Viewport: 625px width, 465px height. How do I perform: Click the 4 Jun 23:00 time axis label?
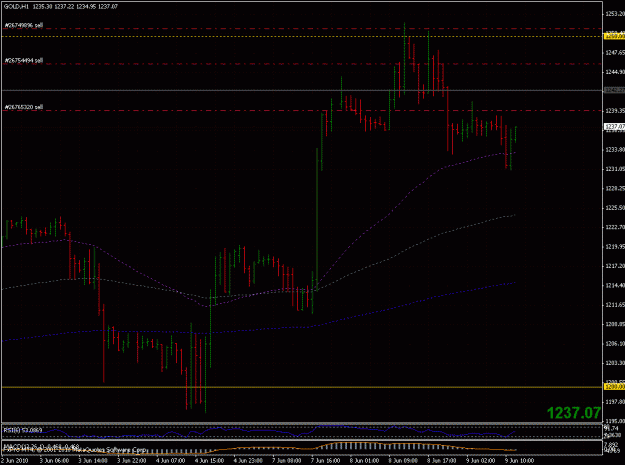pos(248,461)
